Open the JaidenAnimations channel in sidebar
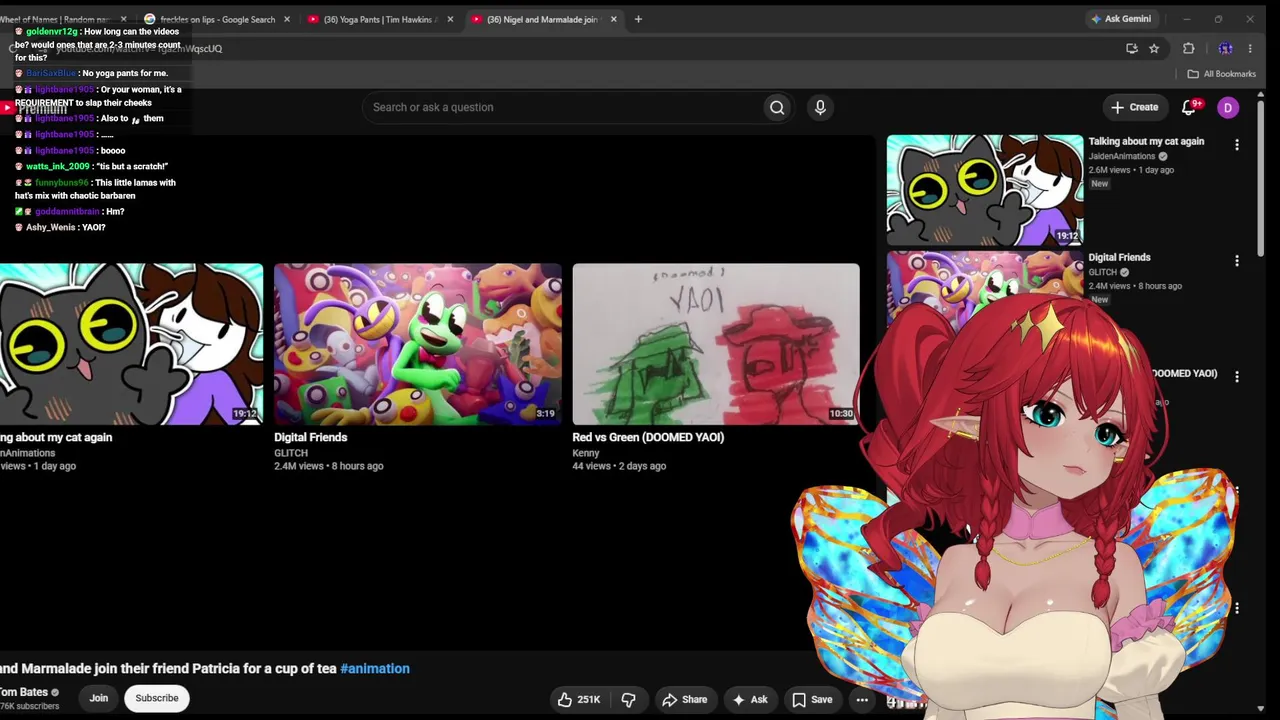1280x720 pixels. (1122, 156)
